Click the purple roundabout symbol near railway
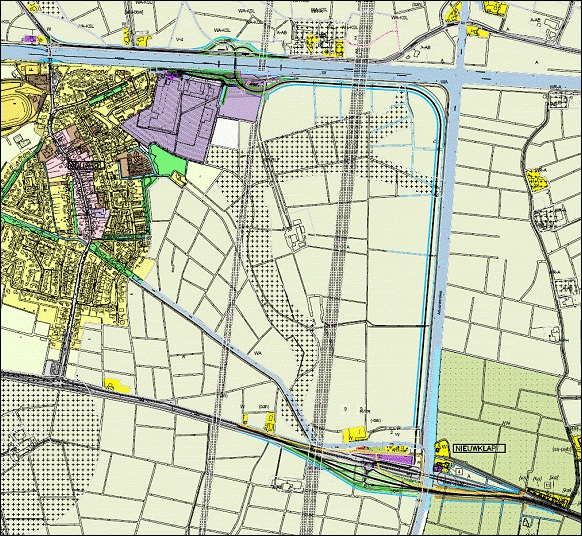 369,467
